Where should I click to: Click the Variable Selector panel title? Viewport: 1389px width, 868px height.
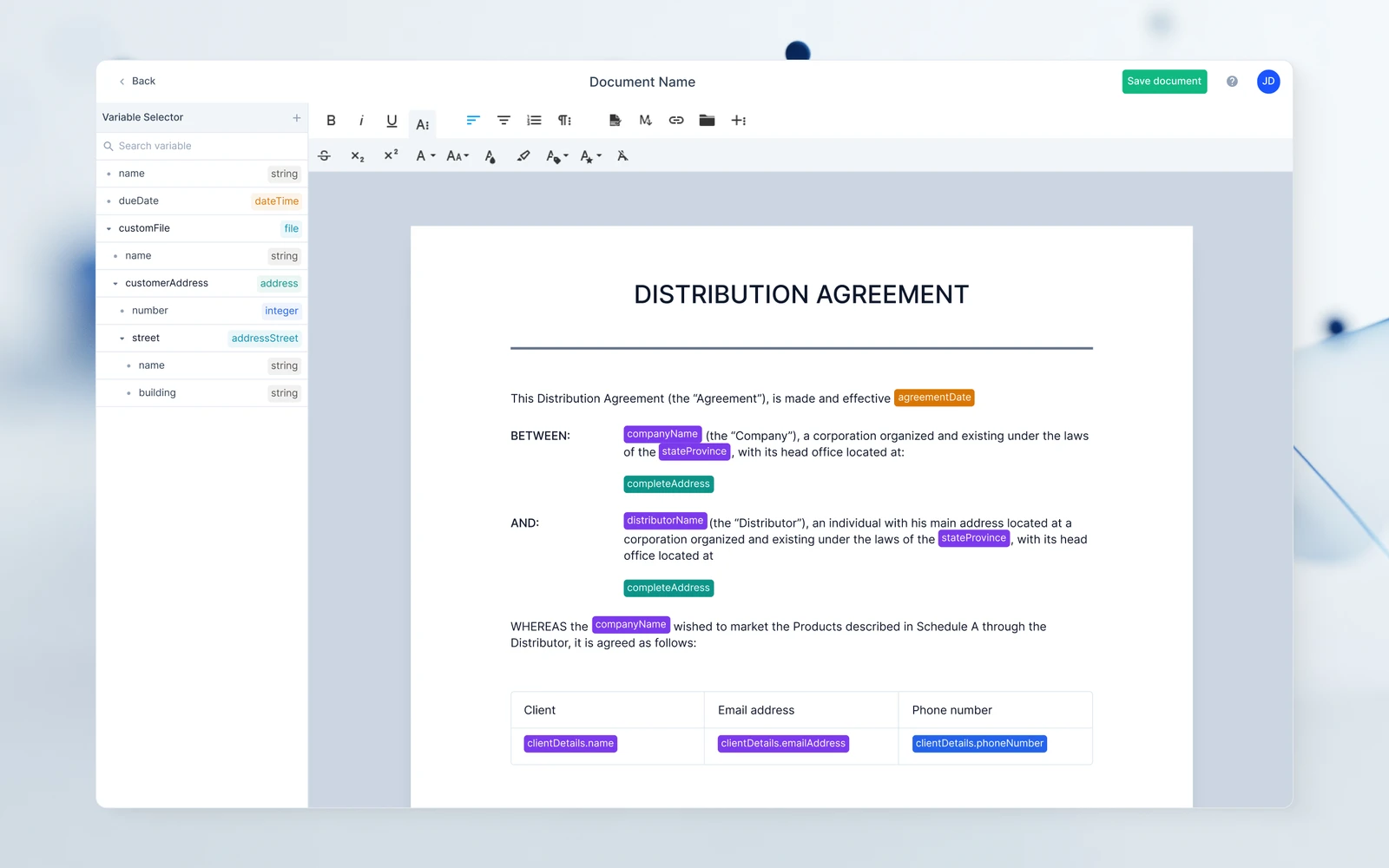[x=142, y=117]
